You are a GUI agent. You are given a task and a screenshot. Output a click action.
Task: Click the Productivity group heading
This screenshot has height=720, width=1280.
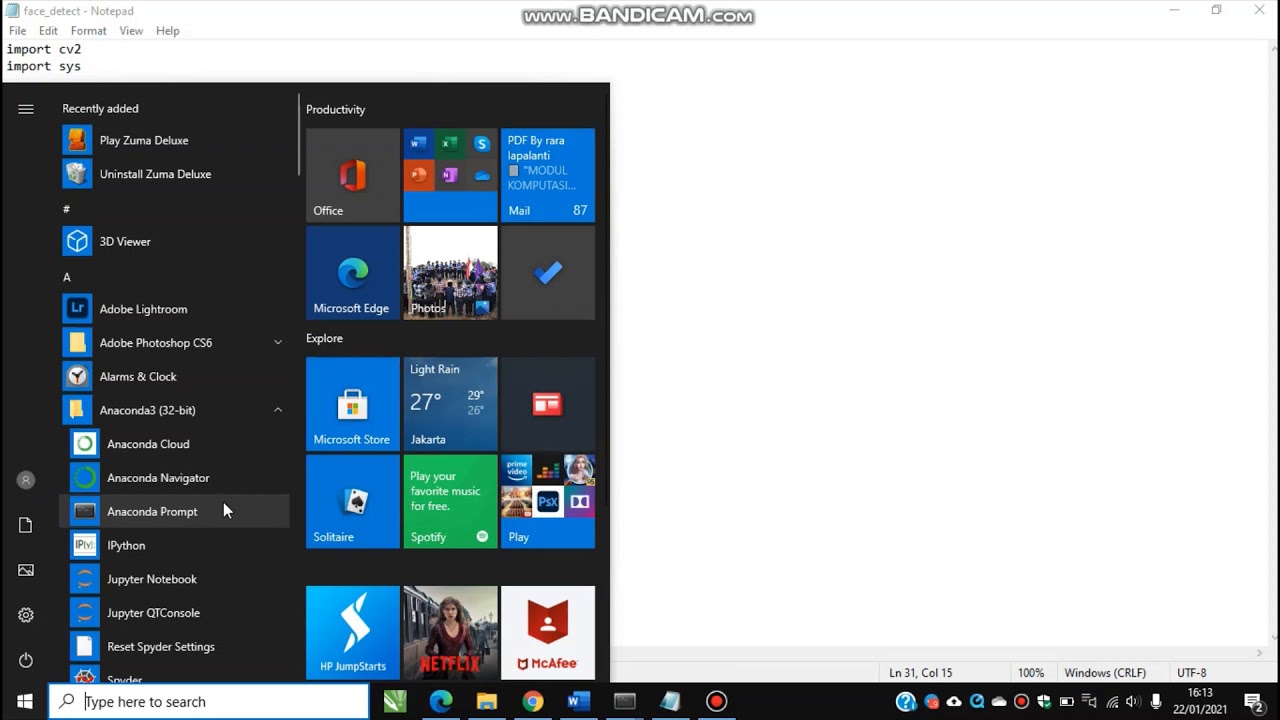click(336, 109)
